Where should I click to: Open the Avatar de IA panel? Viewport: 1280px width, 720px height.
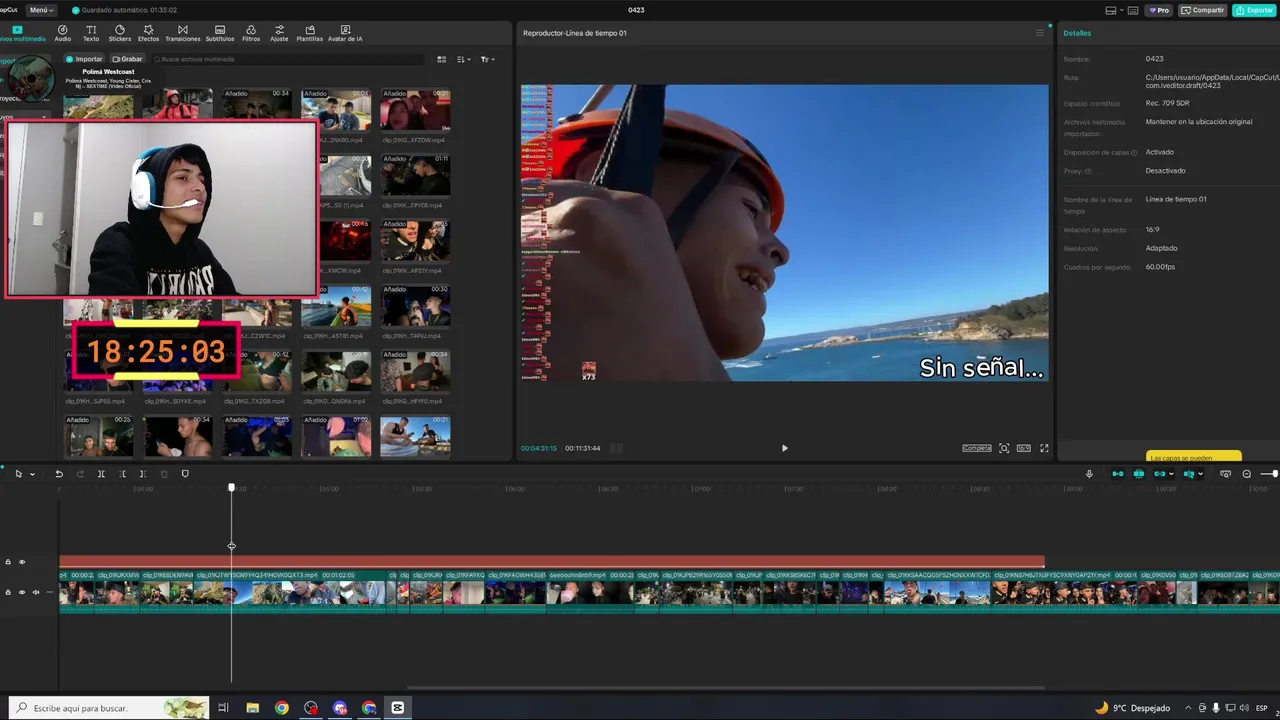[345, 33]
